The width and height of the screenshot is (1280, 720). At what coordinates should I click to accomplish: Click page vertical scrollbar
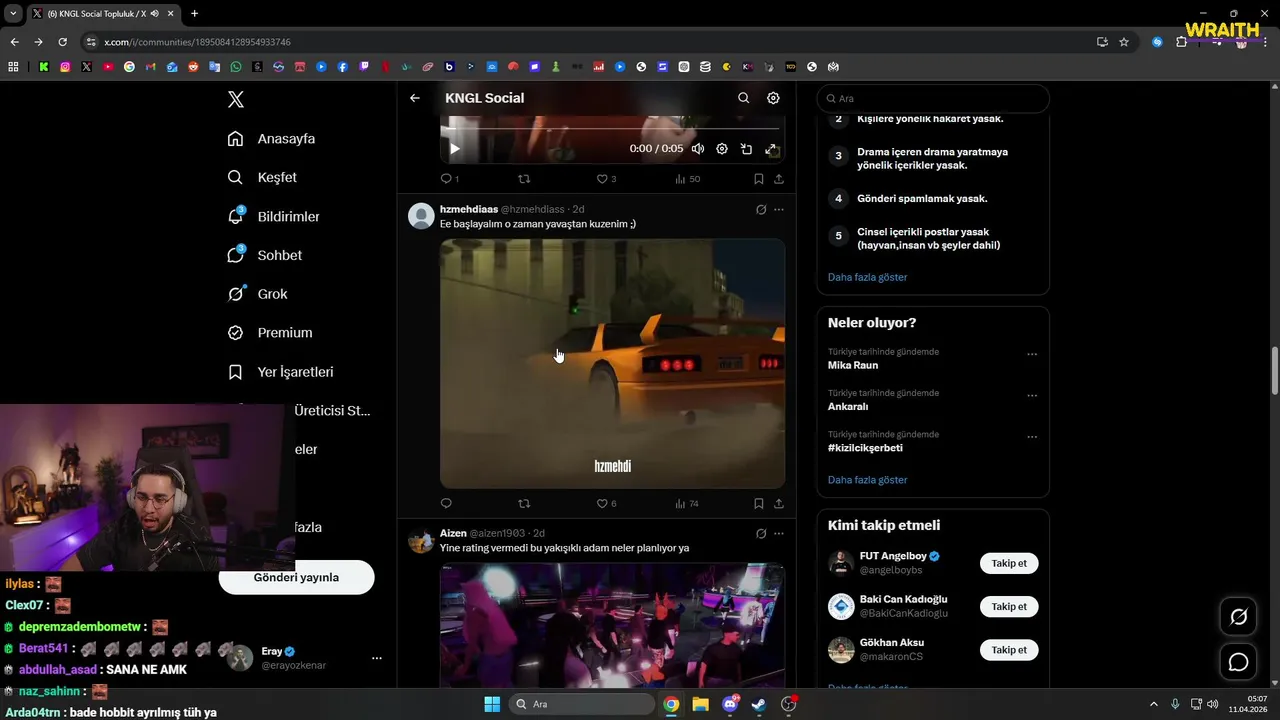[x=1274, y=371]
